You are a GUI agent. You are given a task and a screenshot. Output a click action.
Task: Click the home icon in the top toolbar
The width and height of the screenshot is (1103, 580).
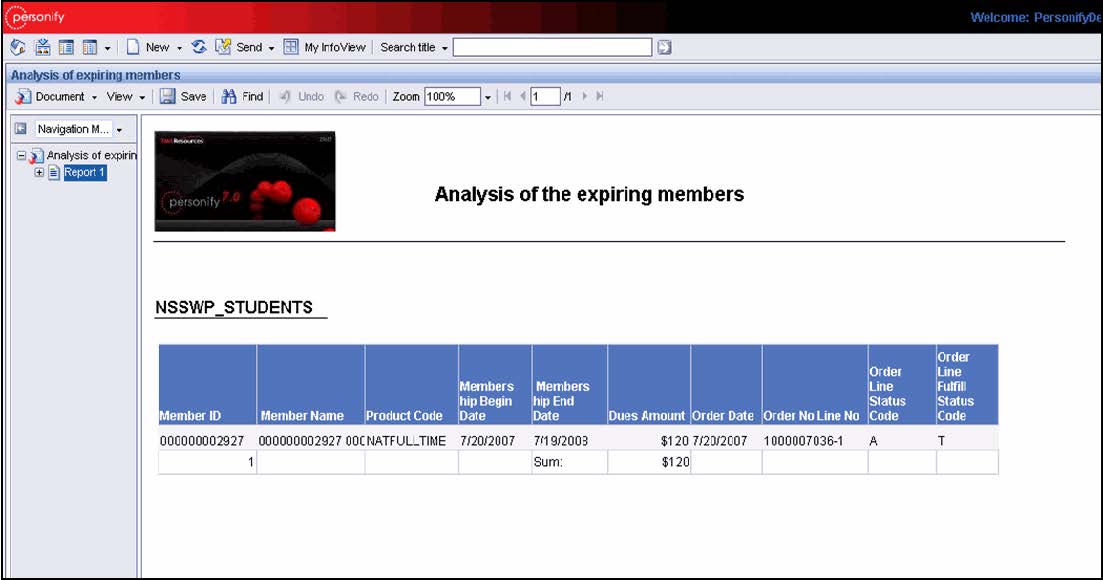[17, 47]
